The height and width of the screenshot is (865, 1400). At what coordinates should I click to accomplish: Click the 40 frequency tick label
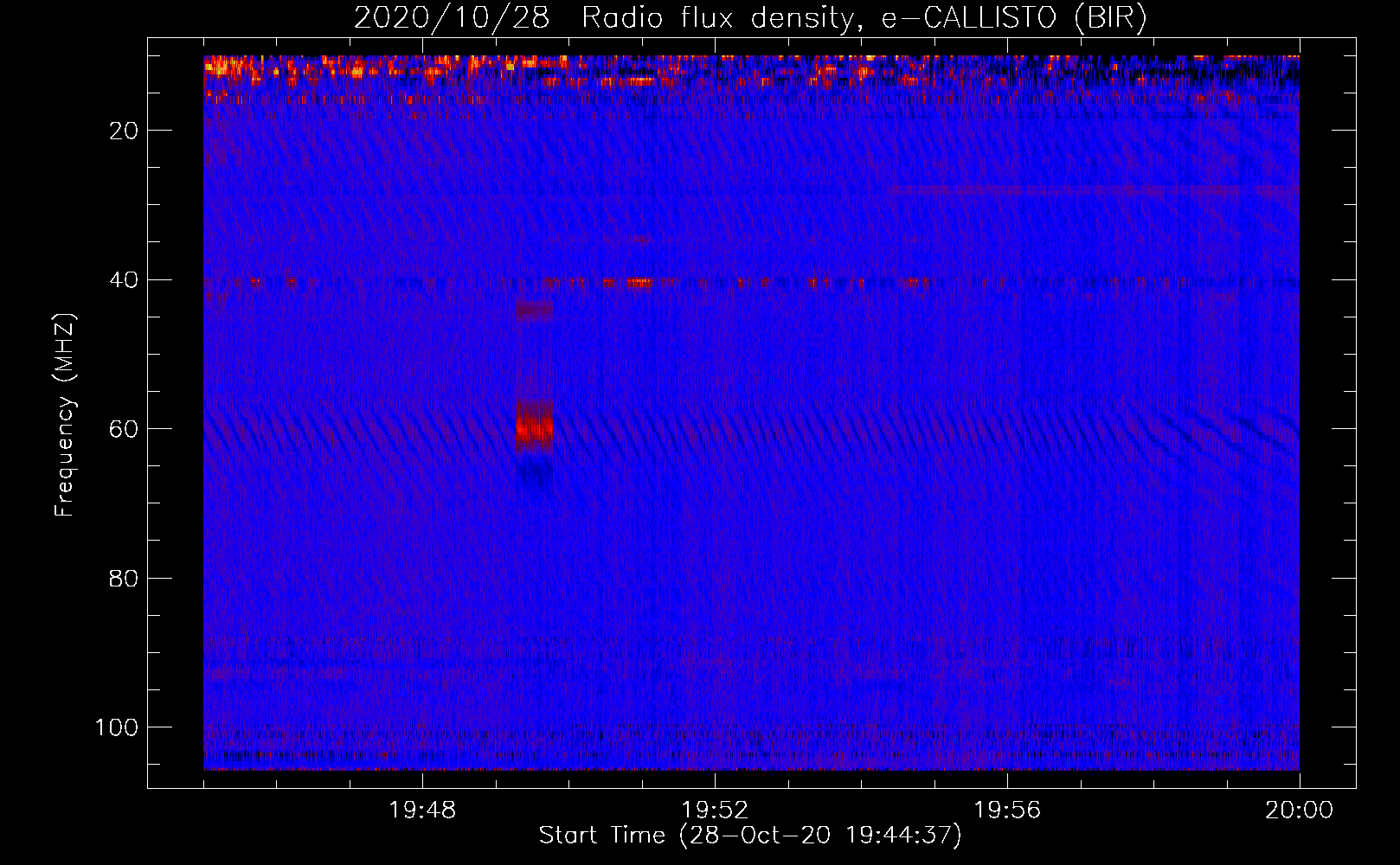[x=124, y=280]
